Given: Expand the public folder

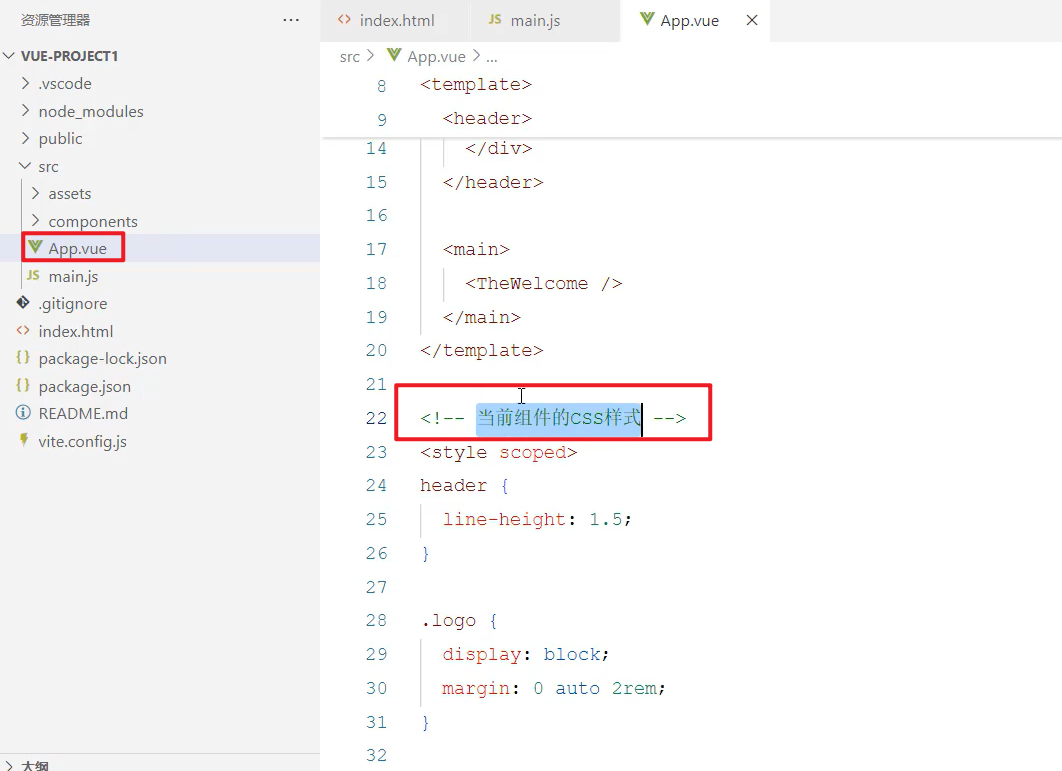Looking at the screenshot, I should click(25, 138).
